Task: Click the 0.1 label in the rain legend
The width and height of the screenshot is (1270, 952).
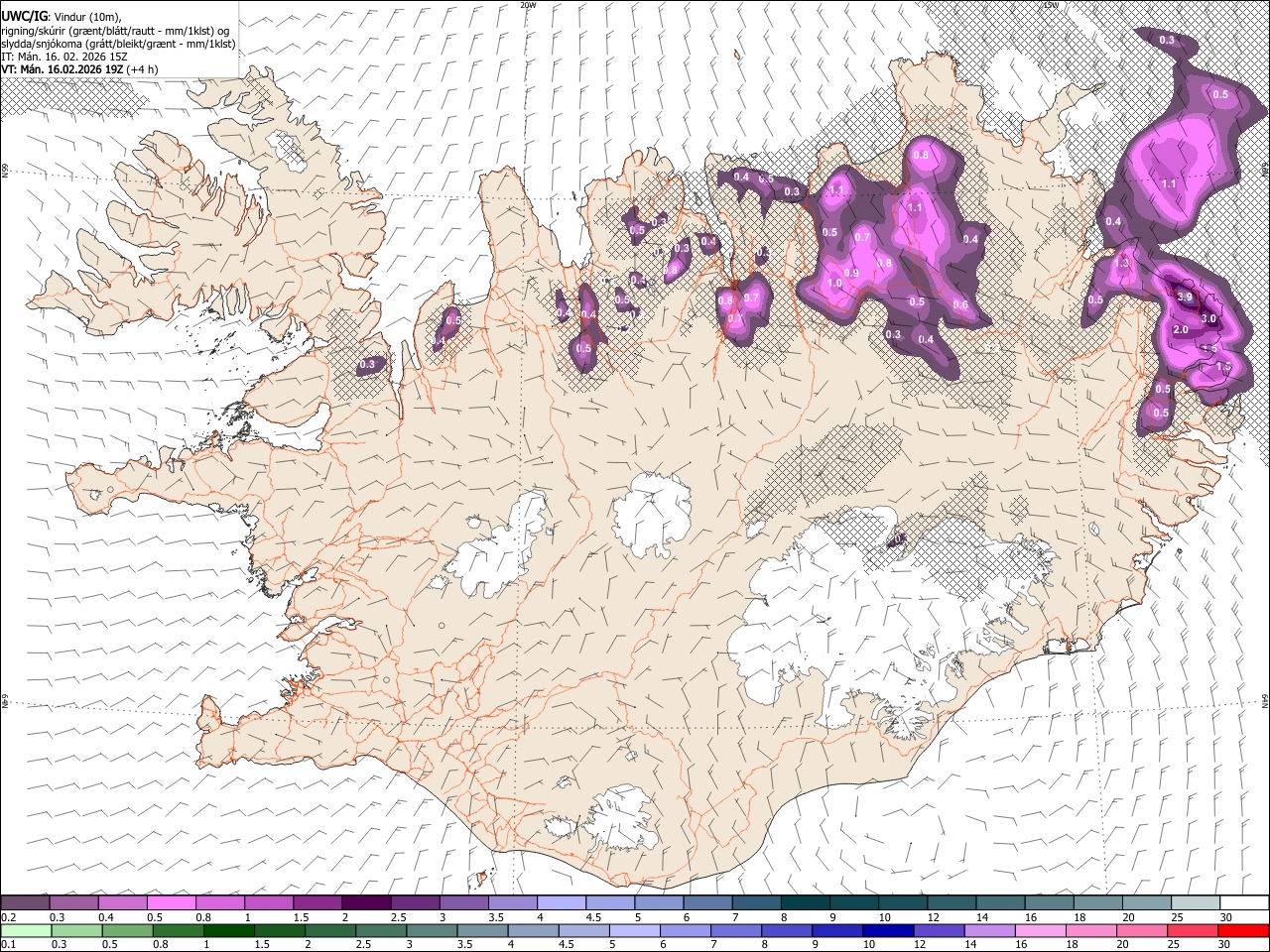Action: (x=8, y=945)
